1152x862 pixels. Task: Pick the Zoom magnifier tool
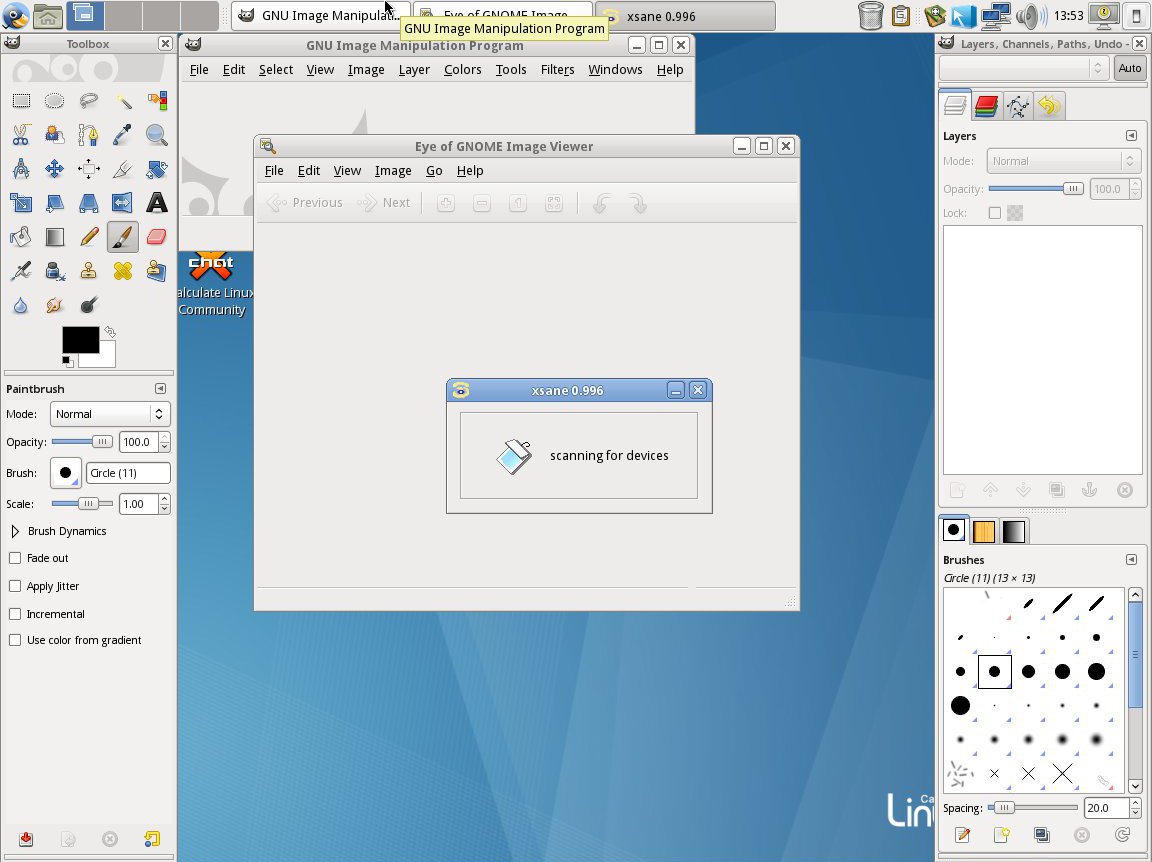click(156, 135)
